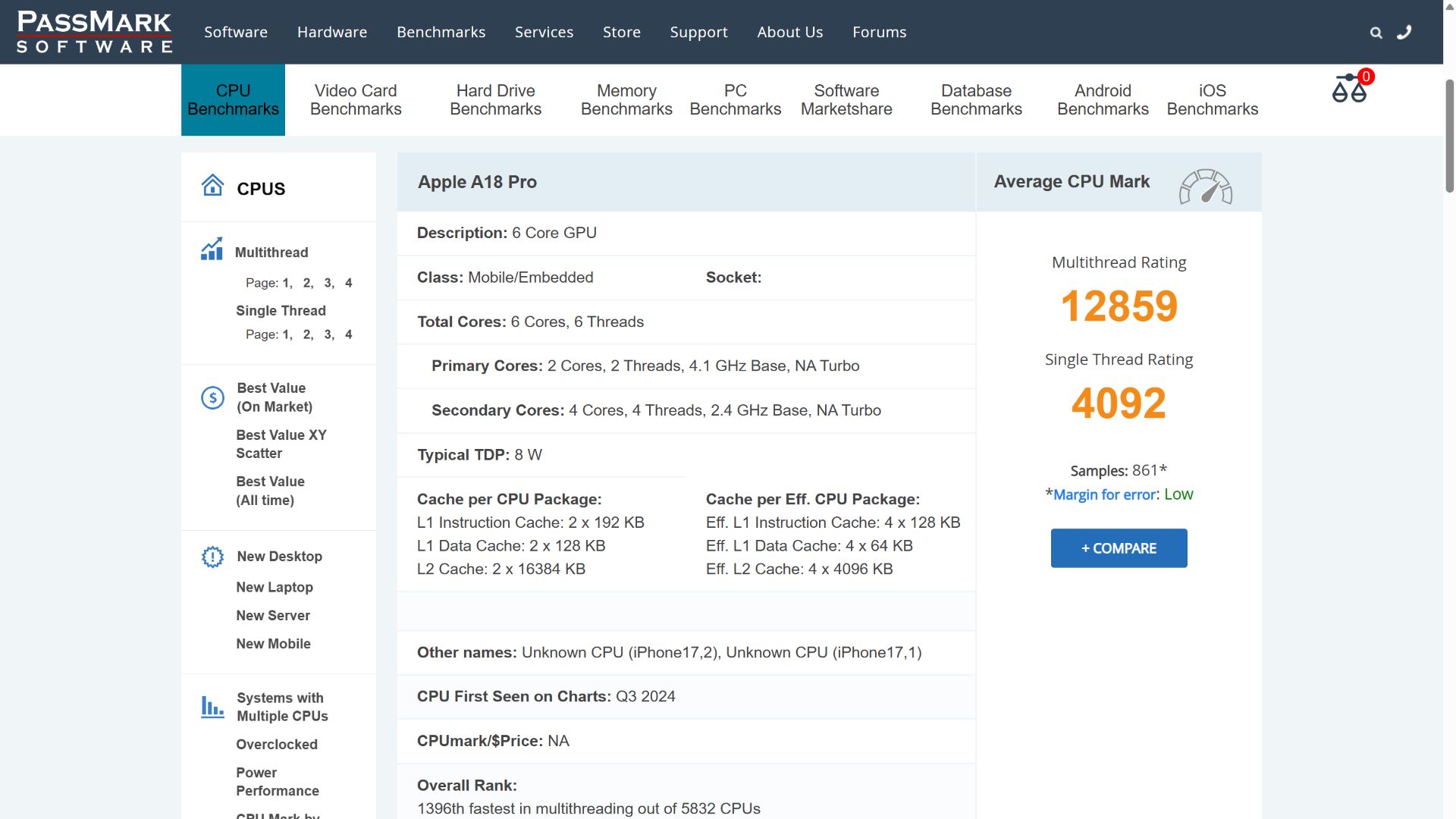Switch to Android Benchmarks tab

click(x=1103, y=99)
